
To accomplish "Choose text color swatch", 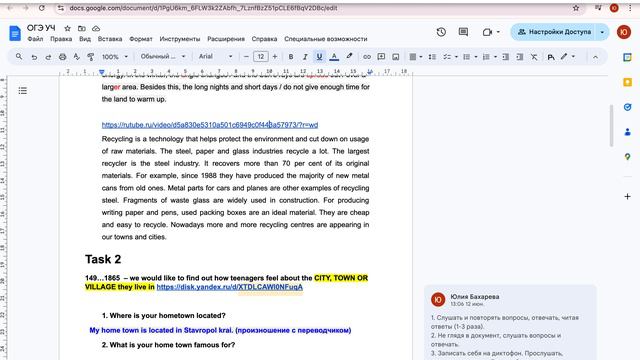I will 334,57.
